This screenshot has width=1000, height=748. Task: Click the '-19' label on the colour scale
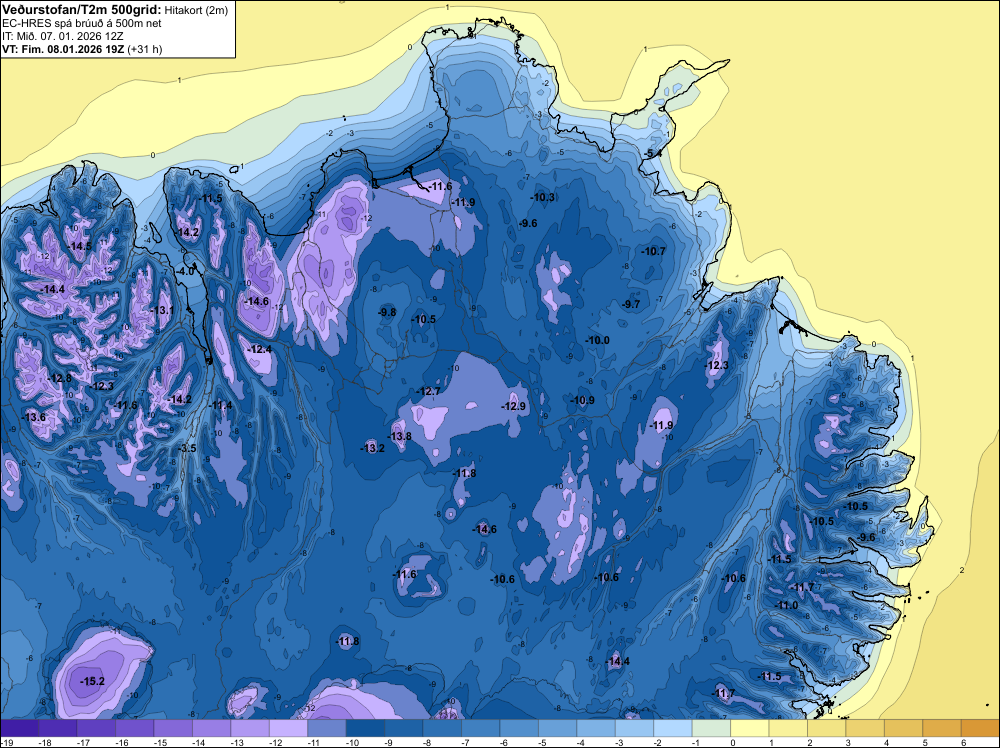tap(6, 742)
